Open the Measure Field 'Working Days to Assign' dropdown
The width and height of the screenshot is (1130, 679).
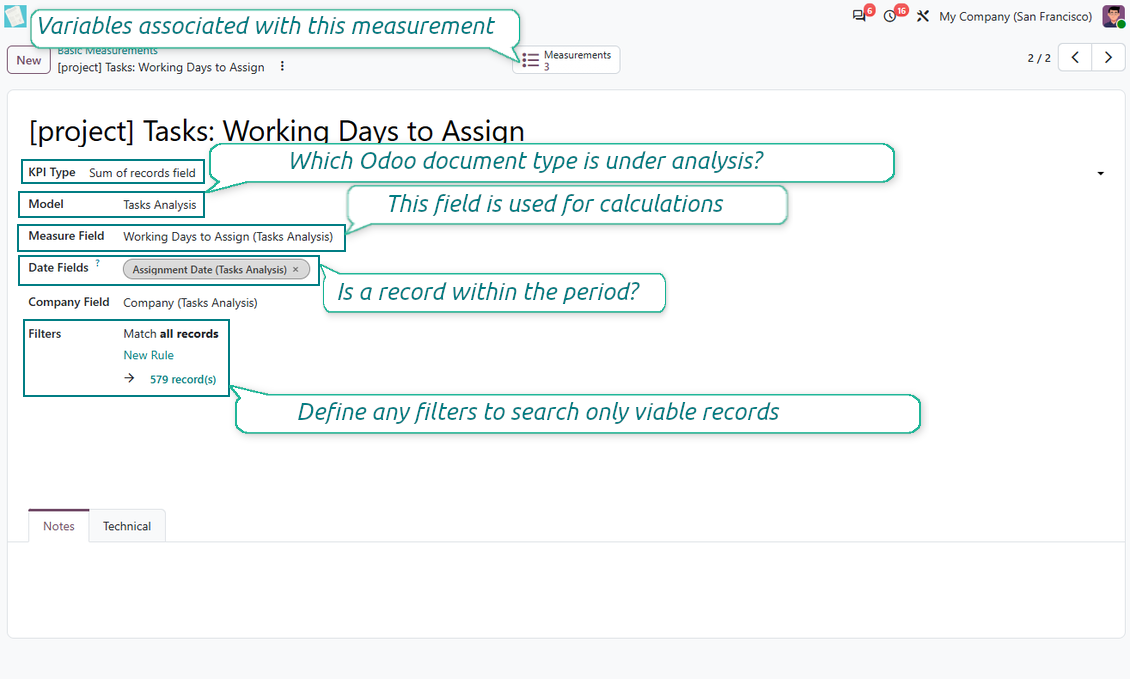click(x=228, y=236)
